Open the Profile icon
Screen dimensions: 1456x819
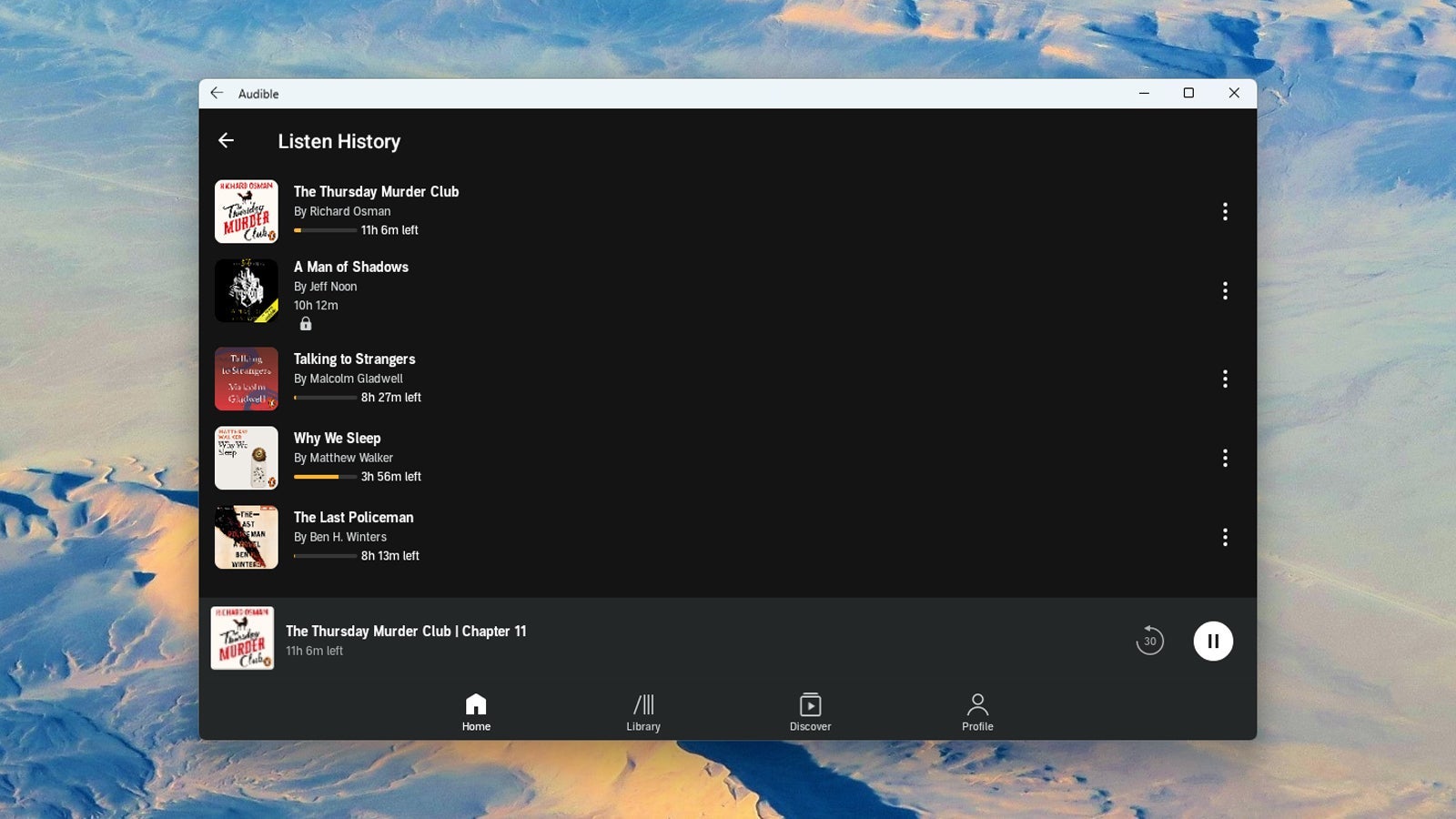point(977,703)
